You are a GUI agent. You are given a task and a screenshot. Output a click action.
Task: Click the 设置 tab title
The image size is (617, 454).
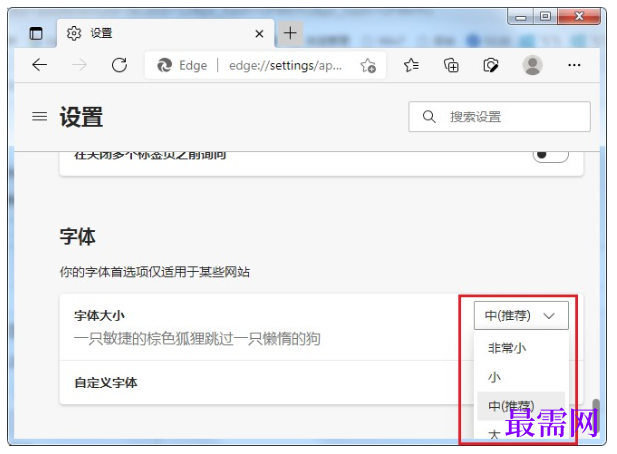101,33
